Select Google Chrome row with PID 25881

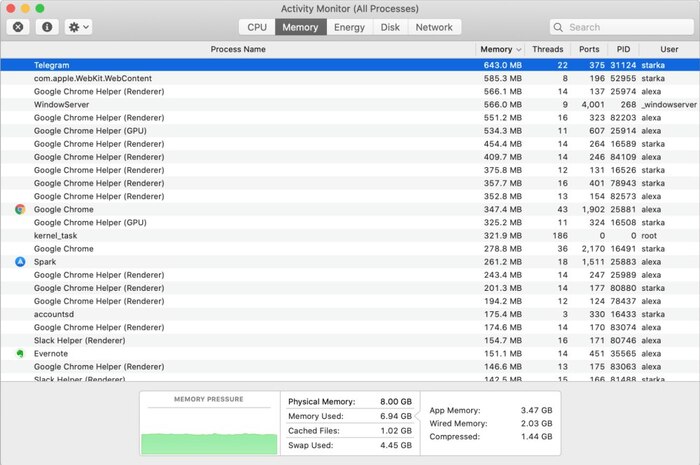[x=350, y=209]
